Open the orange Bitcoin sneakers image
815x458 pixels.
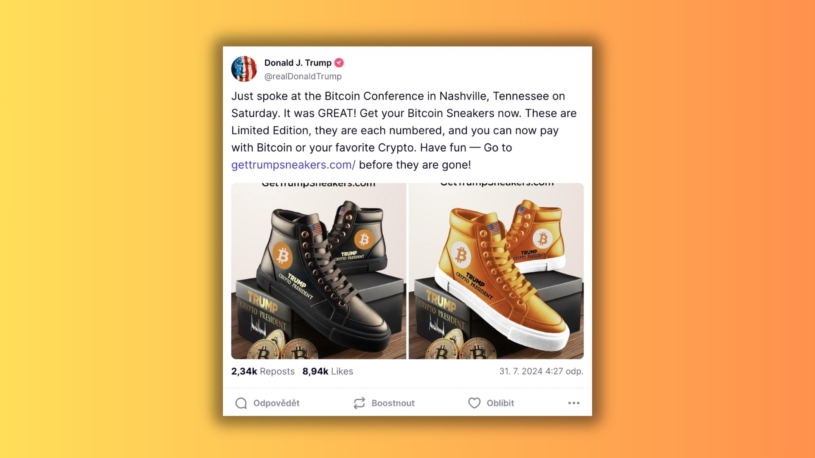point(496,271)
